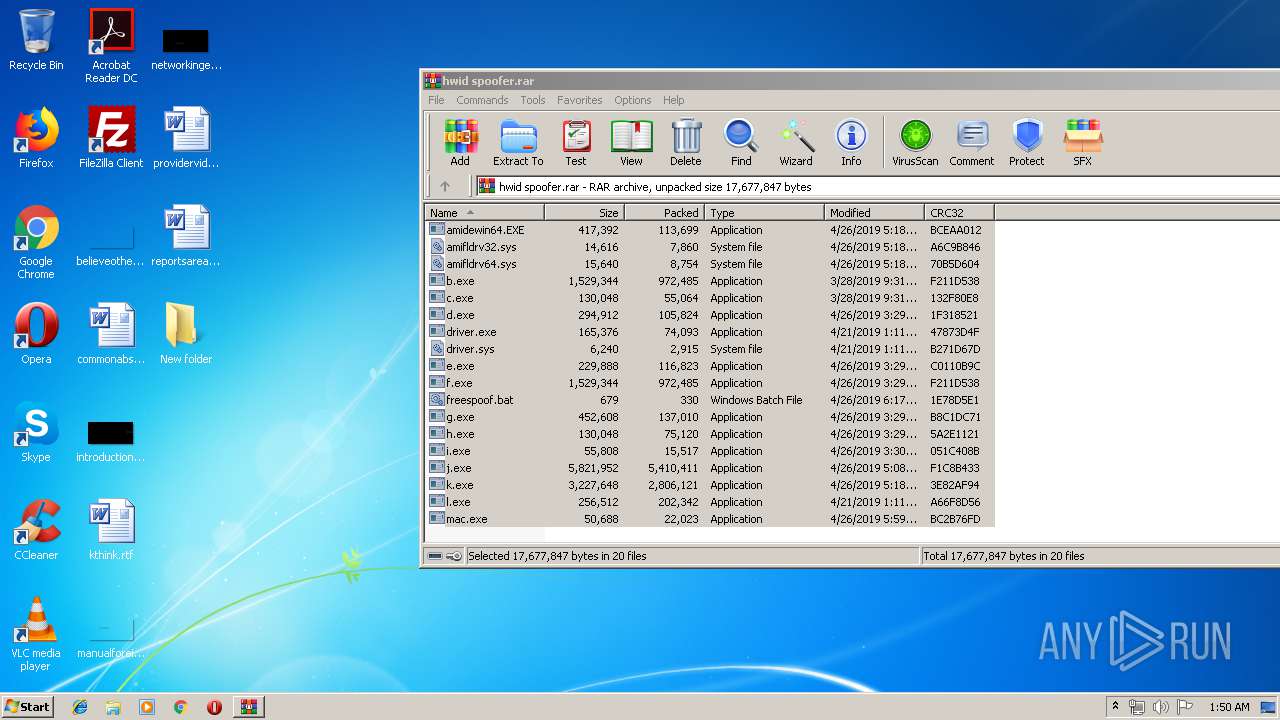Sort by Modified column header

[x=875, y=212]
